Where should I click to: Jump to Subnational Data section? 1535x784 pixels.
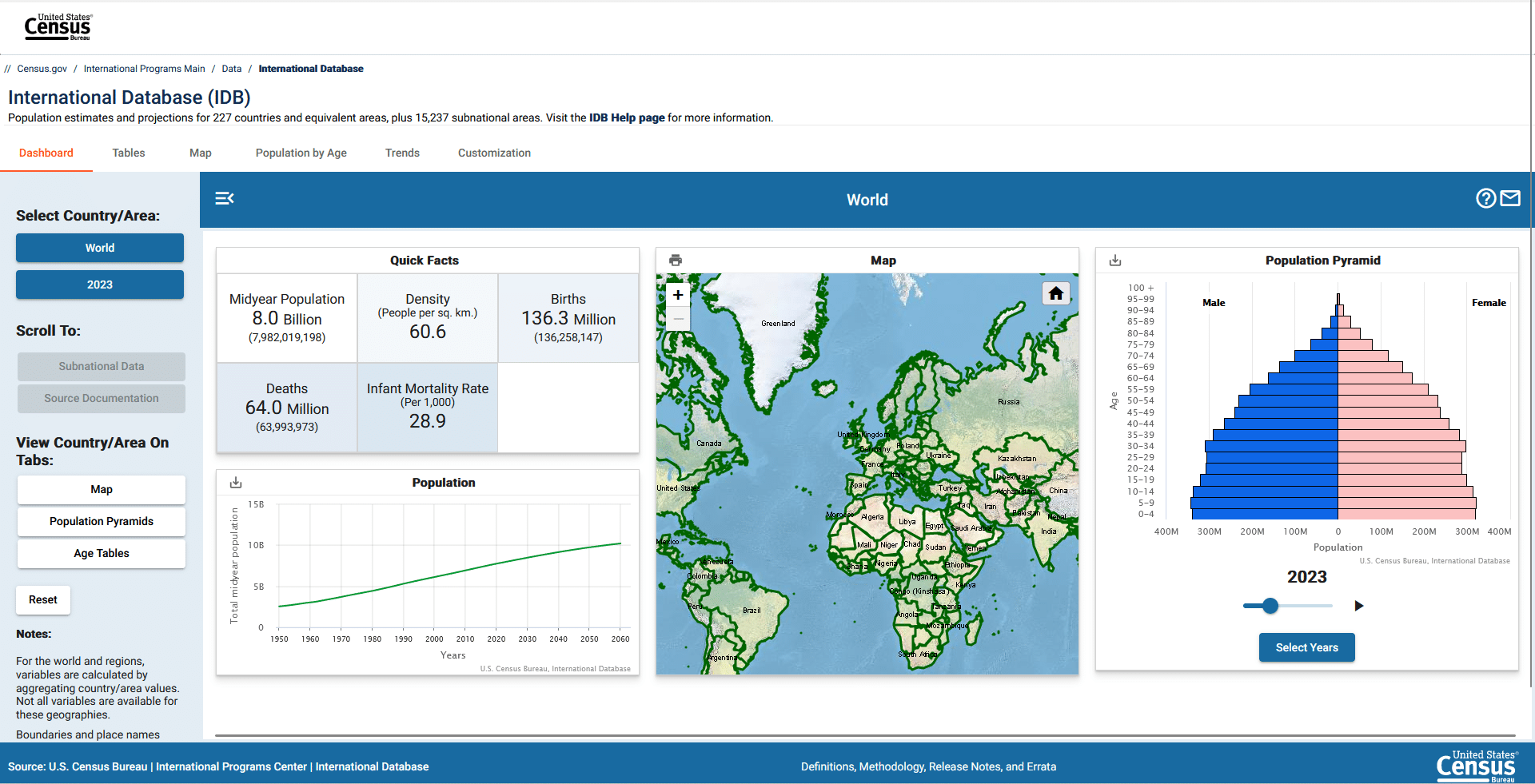(x=102, y=367)
